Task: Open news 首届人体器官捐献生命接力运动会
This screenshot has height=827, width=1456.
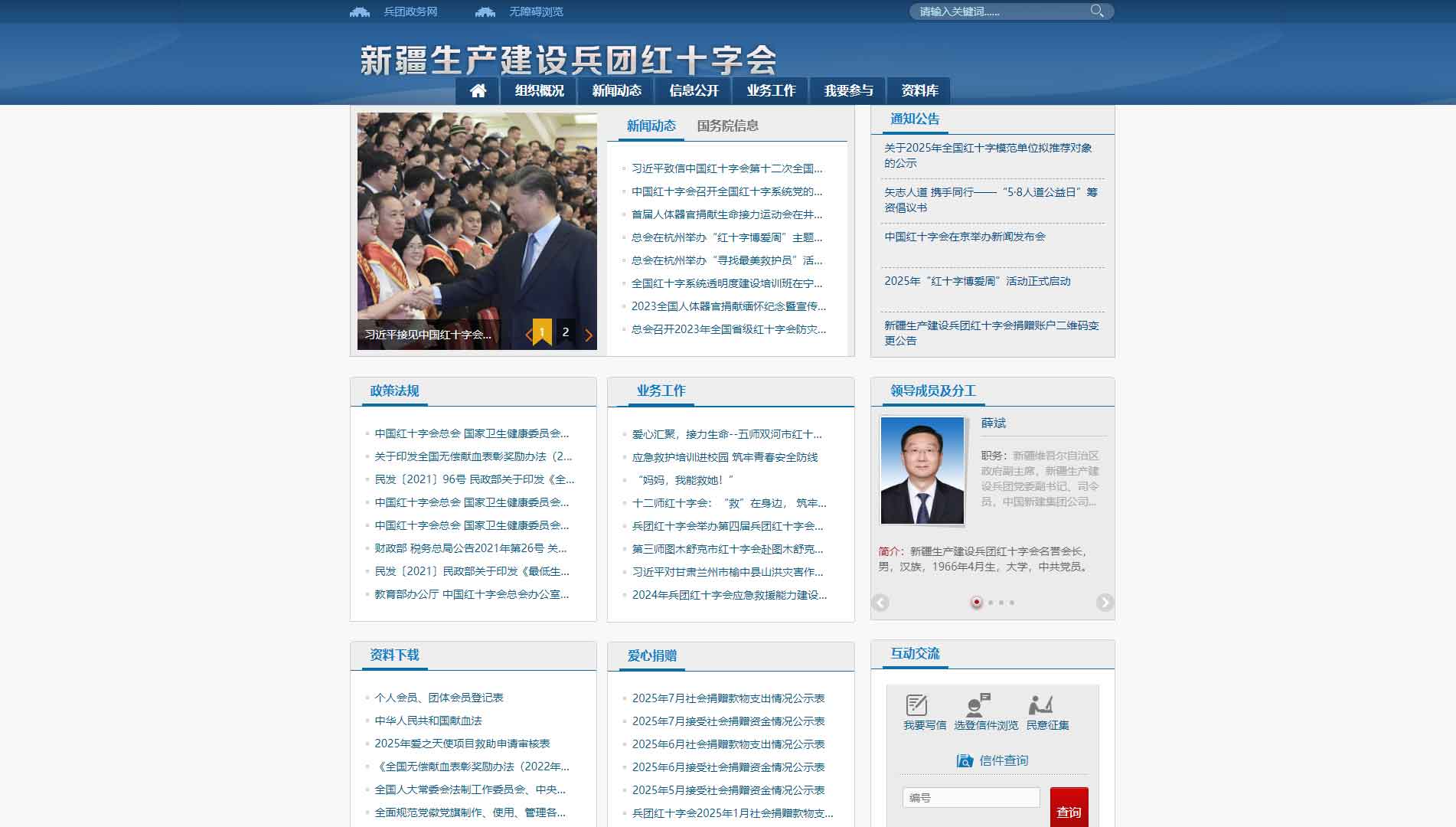Action: click(727, 214)
